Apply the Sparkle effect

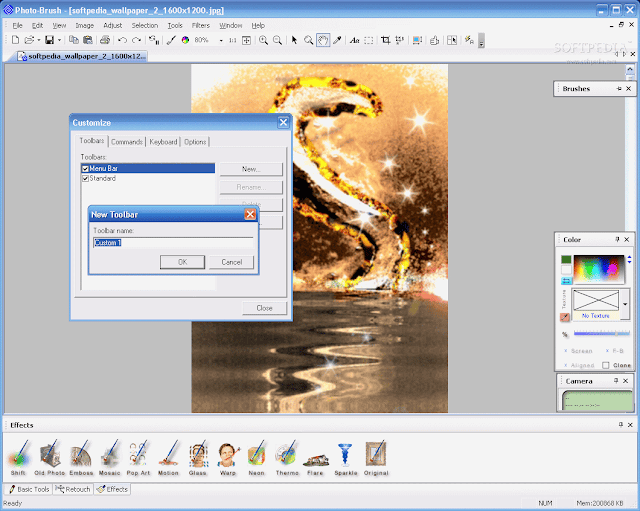[x=346, y=458]
